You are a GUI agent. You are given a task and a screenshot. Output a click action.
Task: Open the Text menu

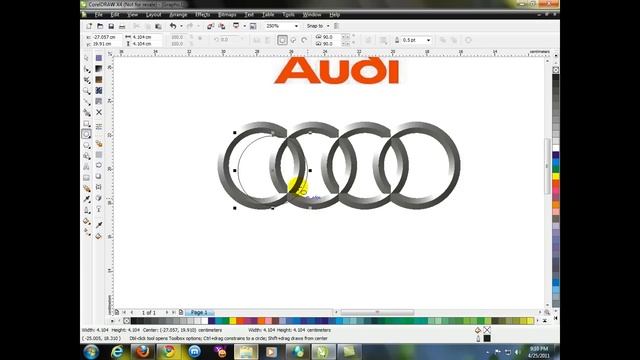click(249, 15)
